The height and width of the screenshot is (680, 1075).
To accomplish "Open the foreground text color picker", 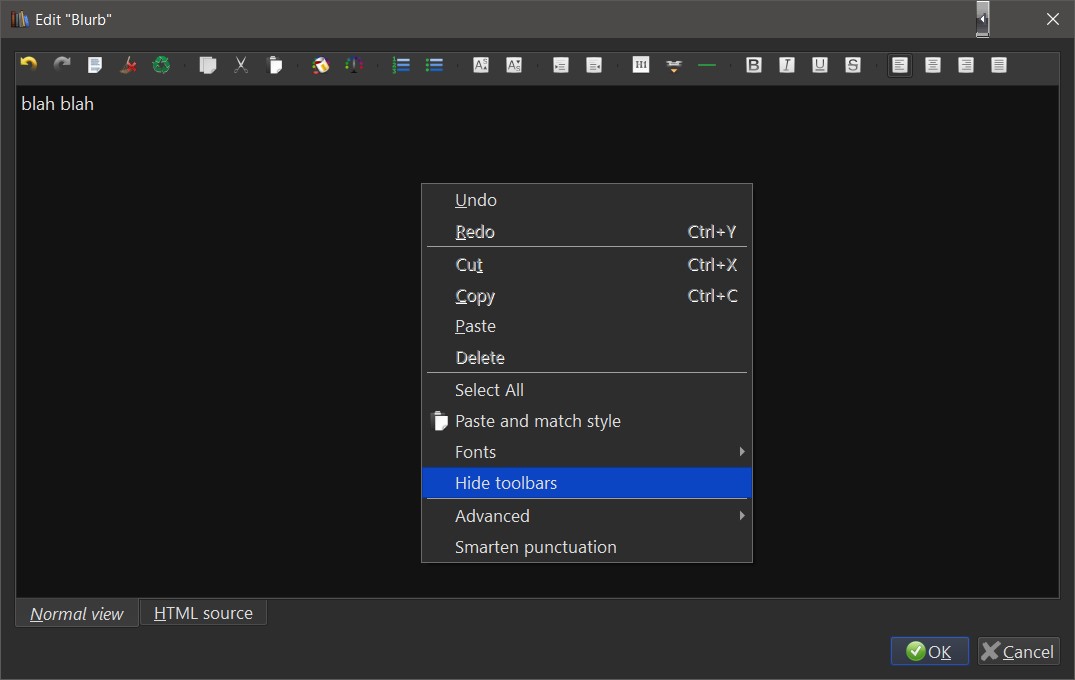I will tap(353, 65).
